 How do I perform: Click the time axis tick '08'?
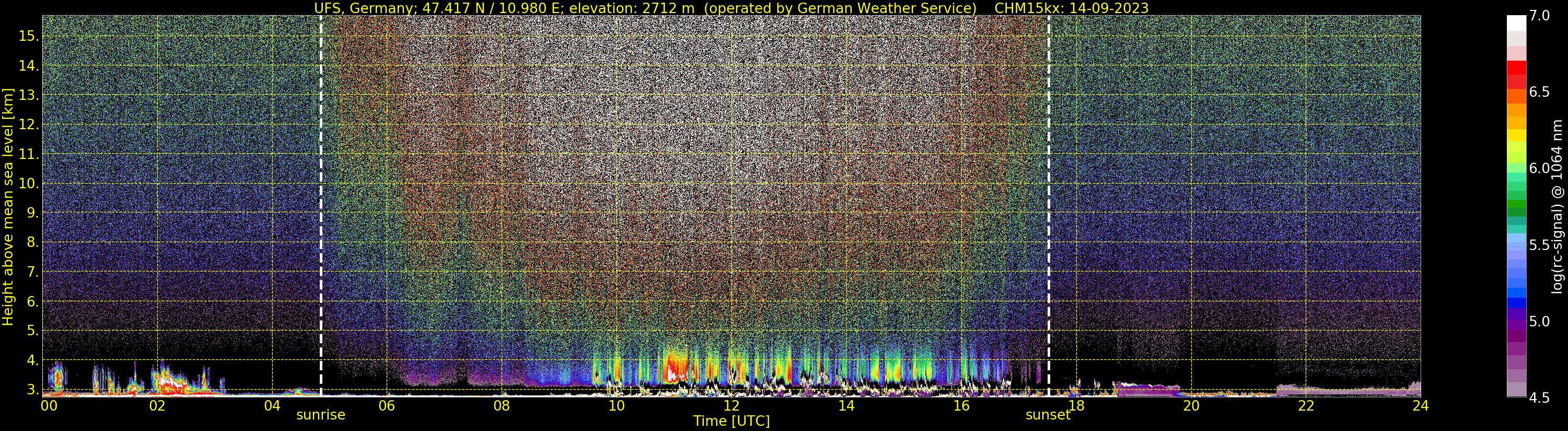point(502,405)
